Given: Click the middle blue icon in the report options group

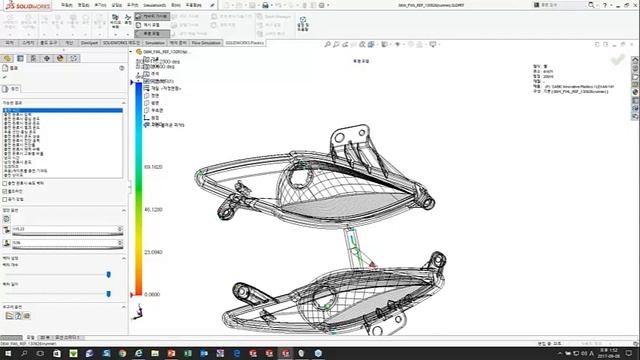Looking at the screenshot, I should [x=18, y=316].
